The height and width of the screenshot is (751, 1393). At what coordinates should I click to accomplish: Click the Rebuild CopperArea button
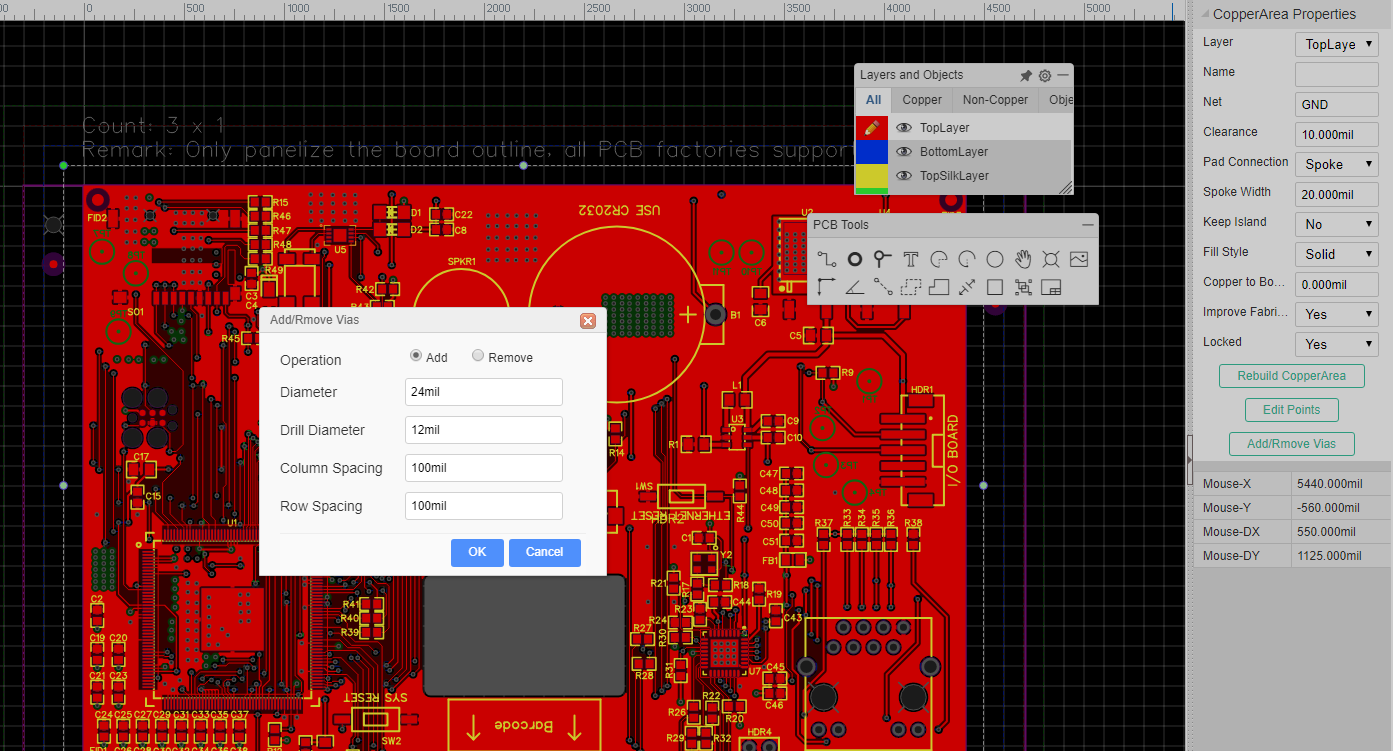pos(1292,377)
